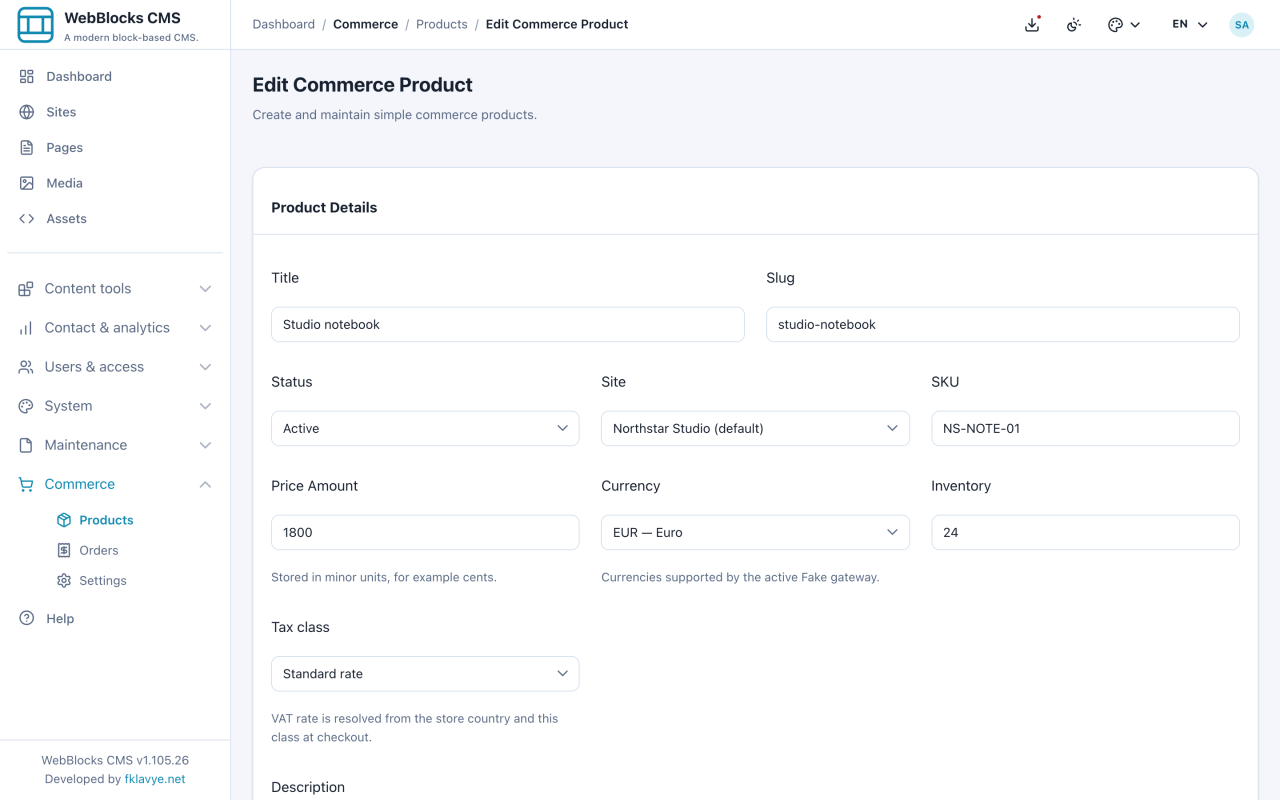Viewport: 1280px width, 800px height.
Task: Toggle the dark mode icon in header
Action: [1074, 24]
